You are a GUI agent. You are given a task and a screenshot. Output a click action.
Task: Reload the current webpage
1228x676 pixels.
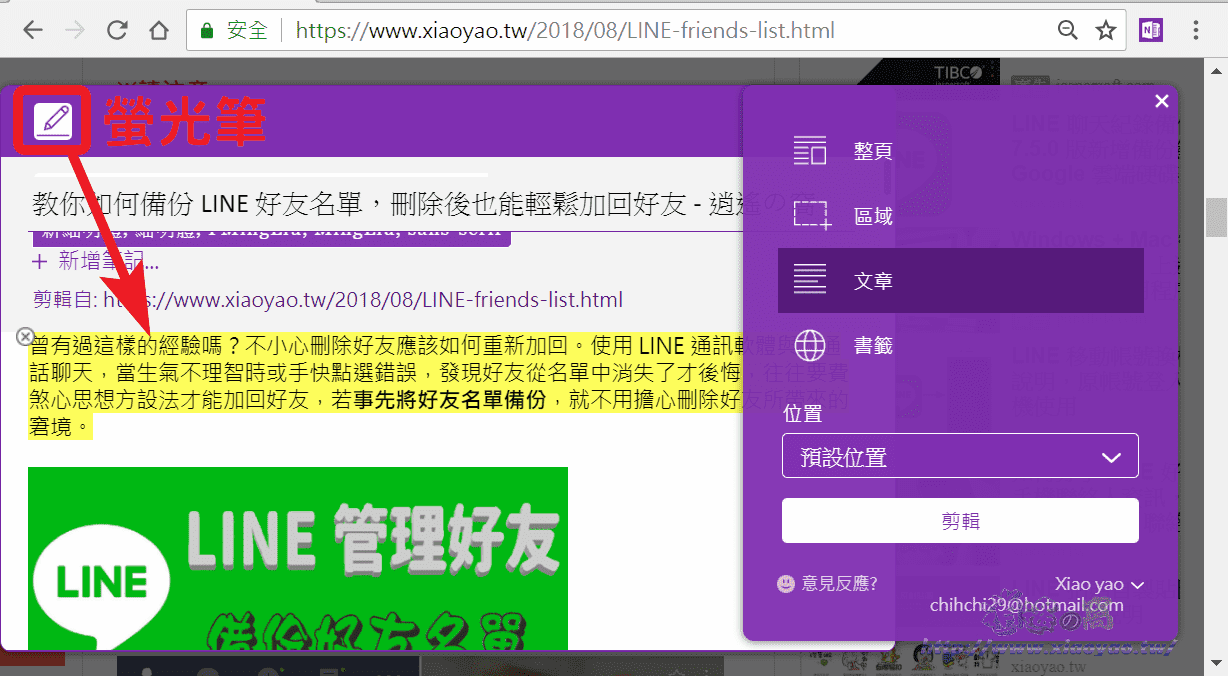[117, 30]
